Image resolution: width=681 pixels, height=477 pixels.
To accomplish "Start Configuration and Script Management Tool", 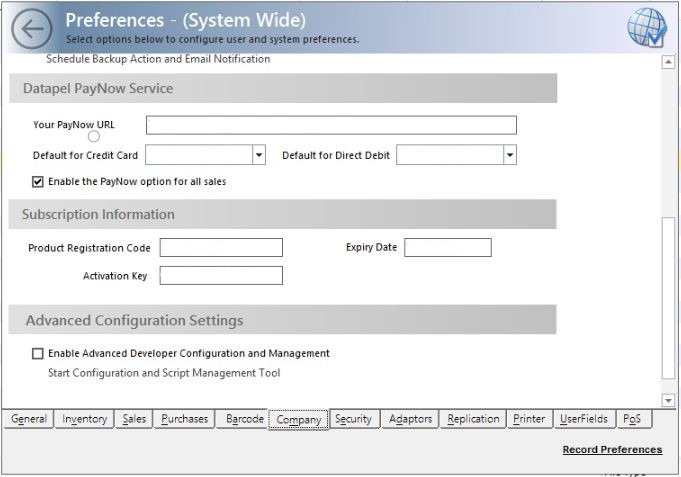I will [164, 373].
